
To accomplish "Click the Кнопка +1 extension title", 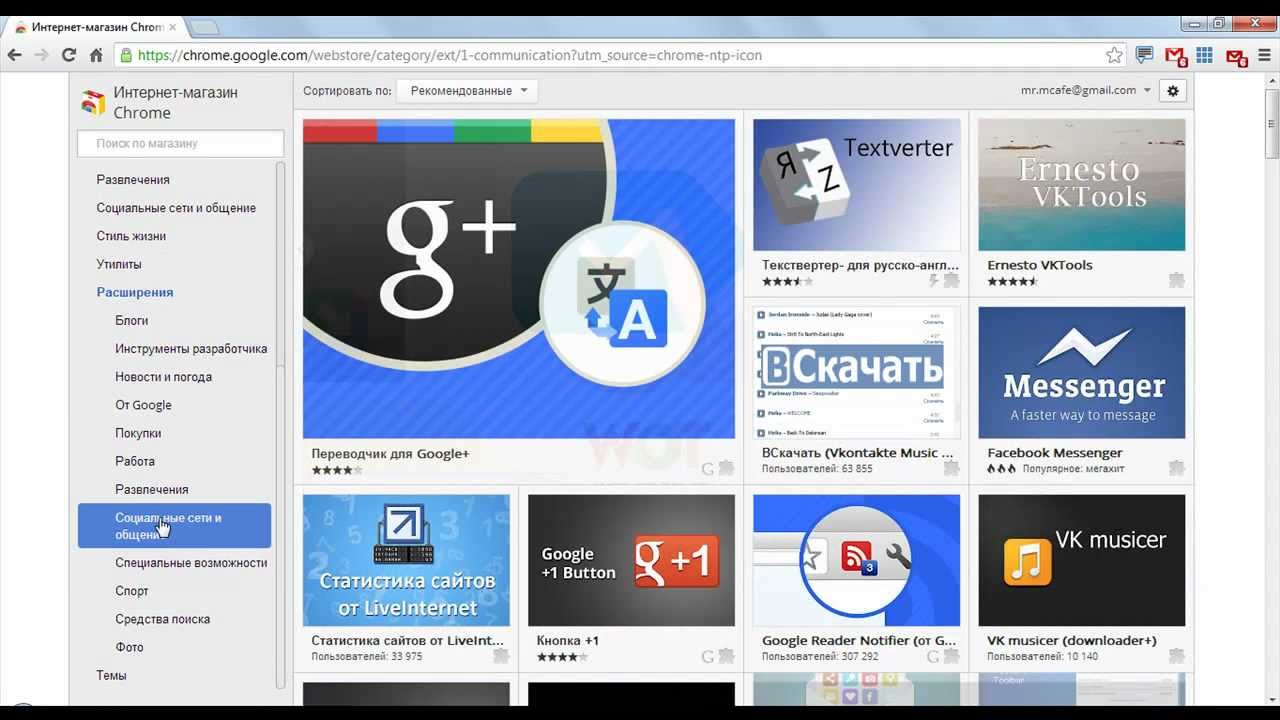I will [x=567, y=641].
